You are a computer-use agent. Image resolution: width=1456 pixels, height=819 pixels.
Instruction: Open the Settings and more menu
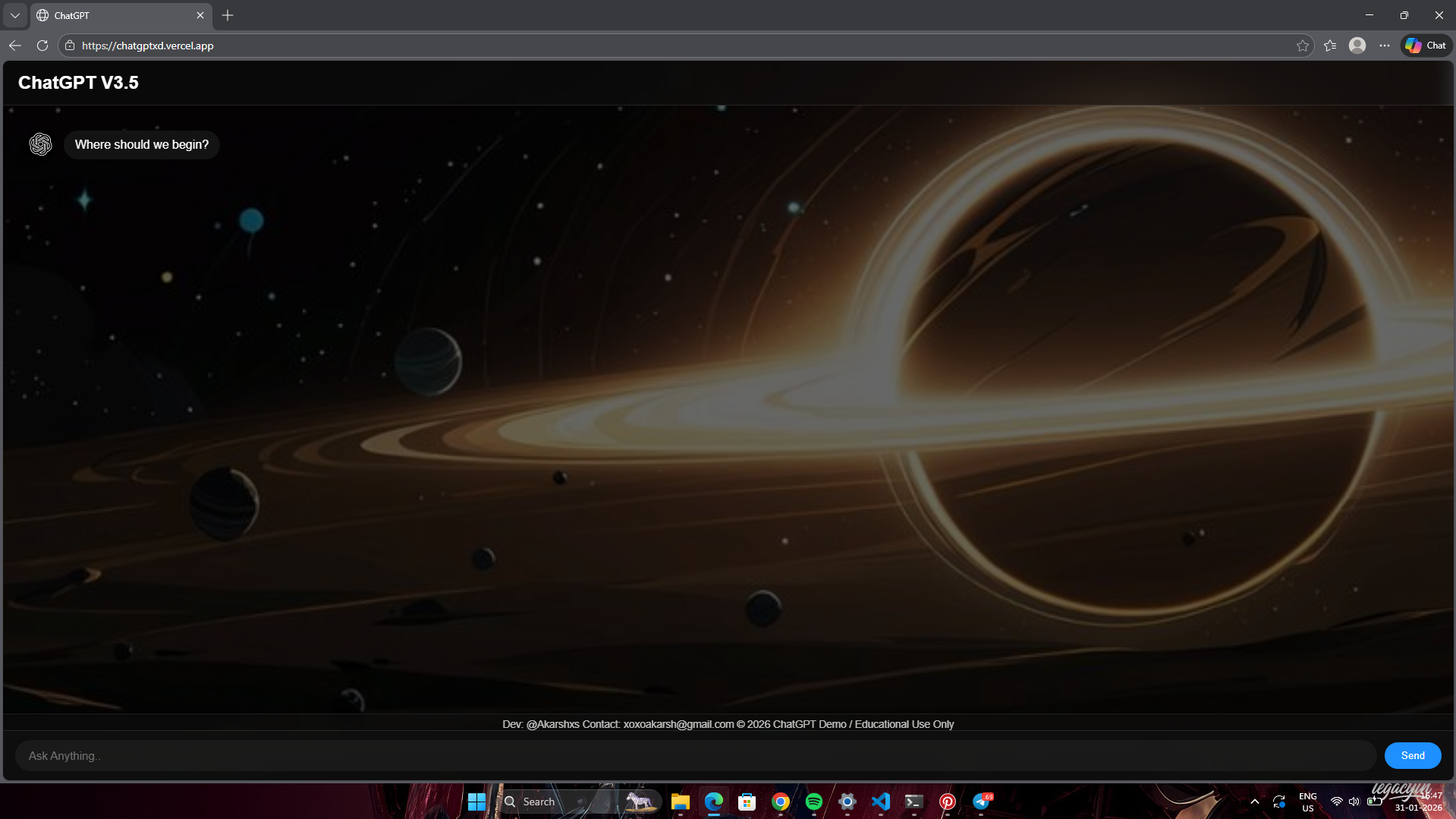point(1385,46)
